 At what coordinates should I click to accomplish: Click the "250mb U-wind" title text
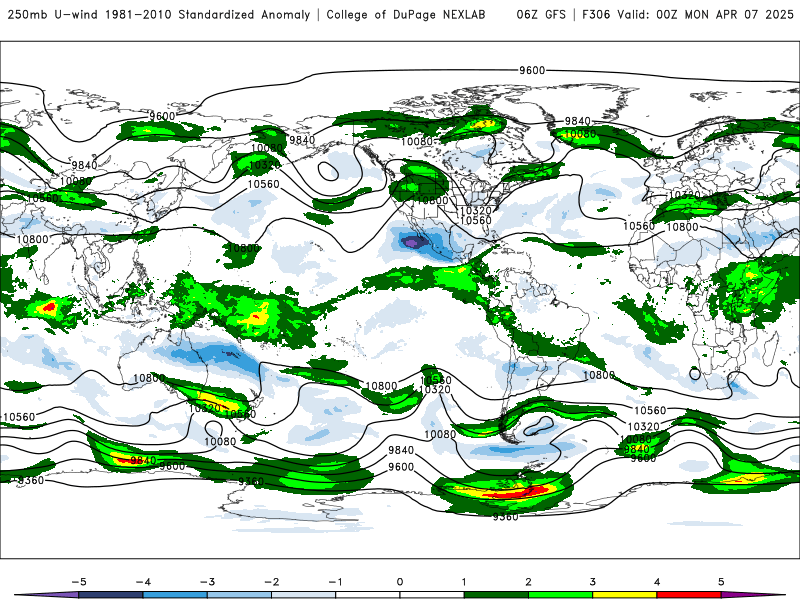[54, 14]
